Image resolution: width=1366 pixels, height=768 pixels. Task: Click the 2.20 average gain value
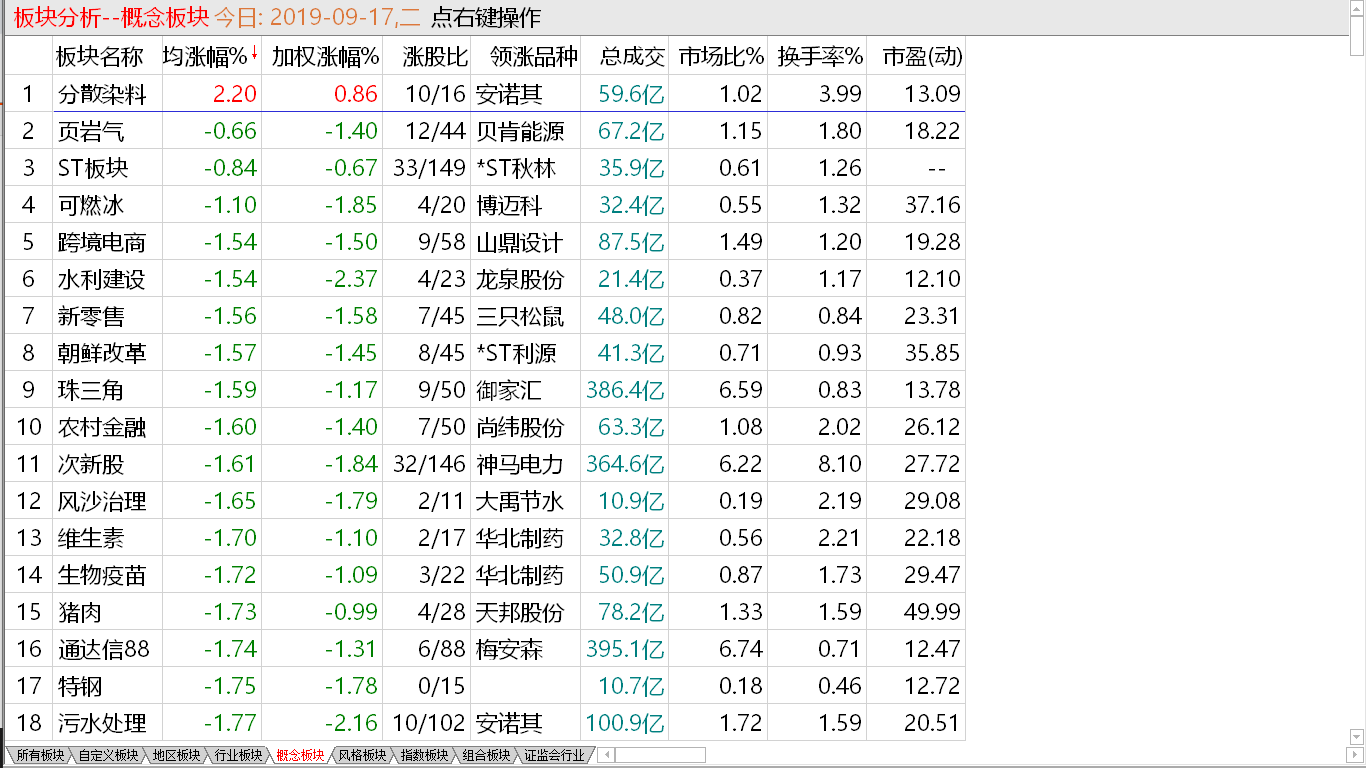coord(234,94)
